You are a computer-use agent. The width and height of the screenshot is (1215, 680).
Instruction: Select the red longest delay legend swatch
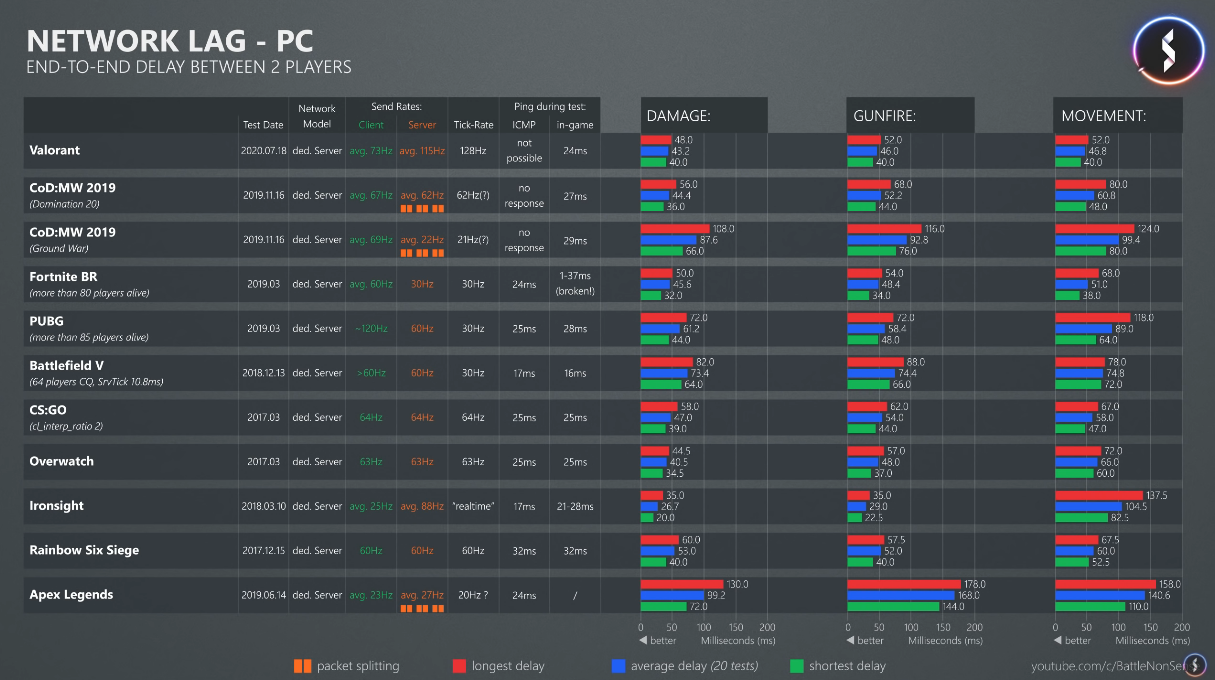click(x=460, y=666)
